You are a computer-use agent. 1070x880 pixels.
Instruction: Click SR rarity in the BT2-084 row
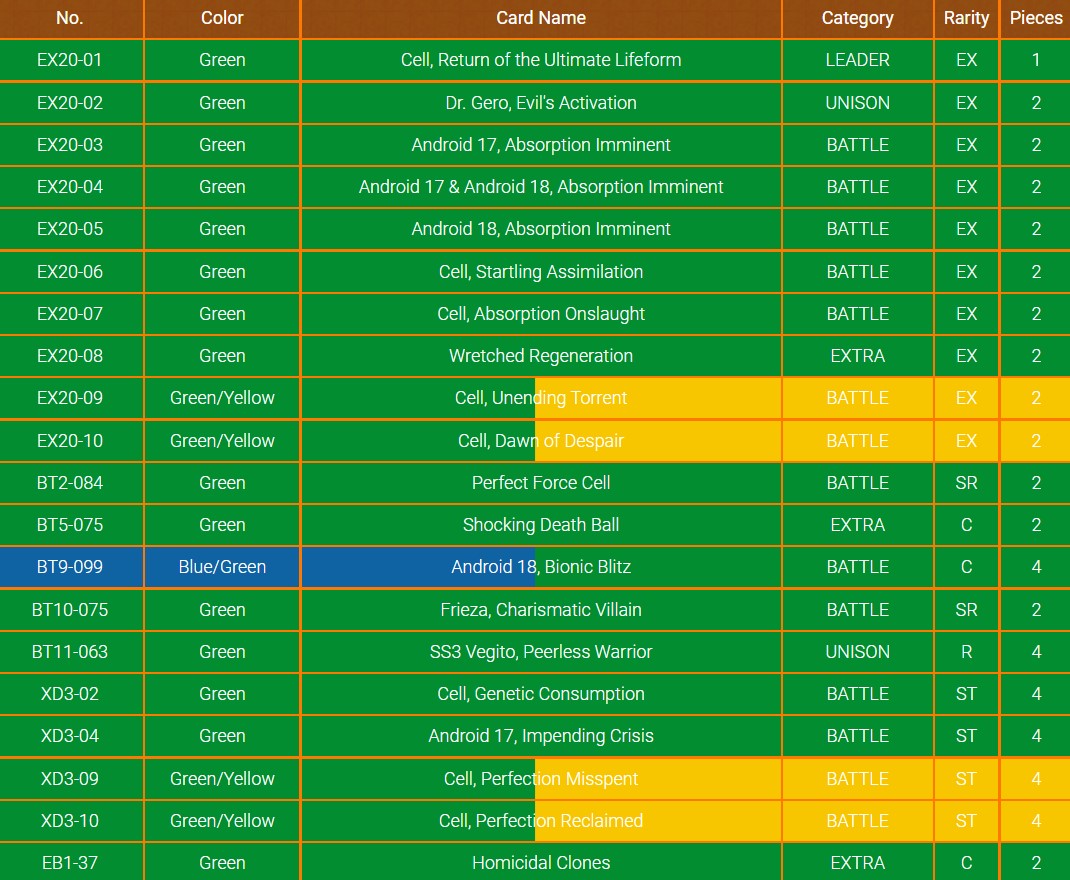click(x=966, y=483)
